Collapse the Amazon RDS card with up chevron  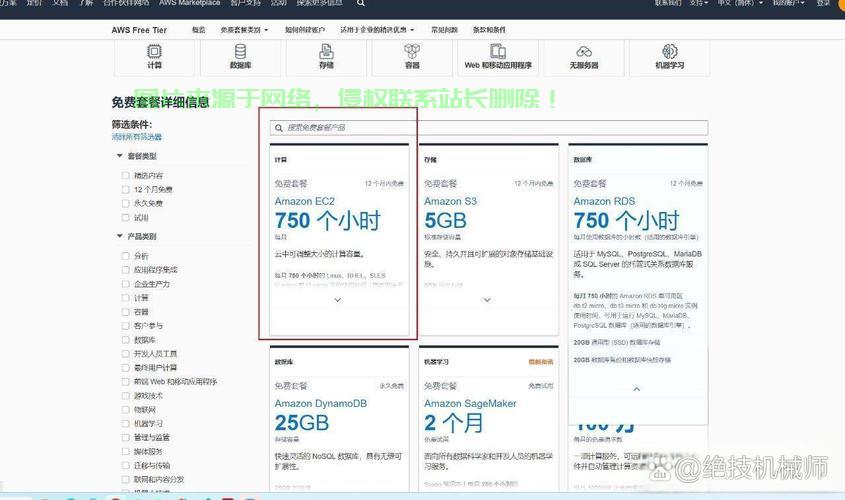point(636,389)
